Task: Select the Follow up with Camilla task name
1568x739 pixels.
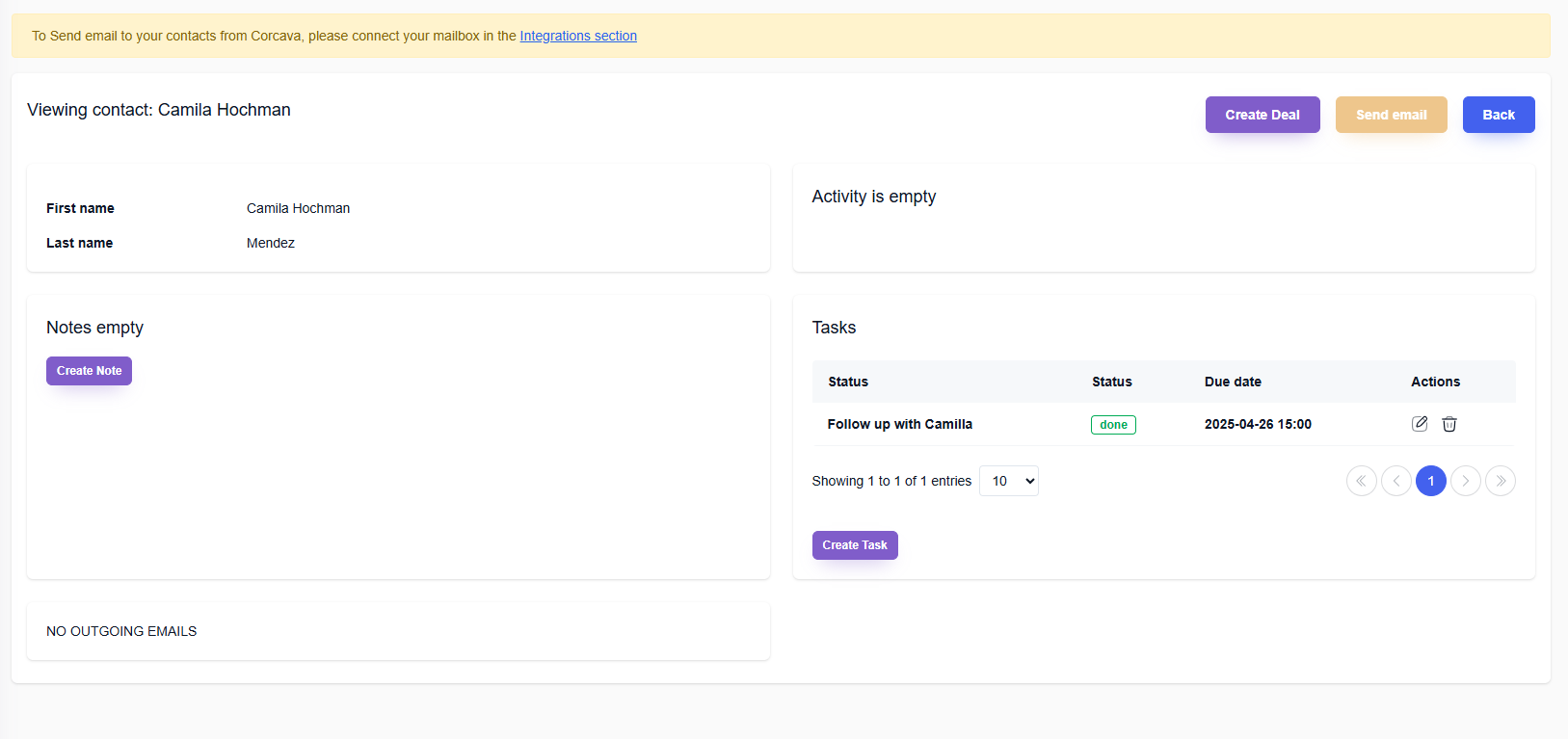Action: coord(899,424)
